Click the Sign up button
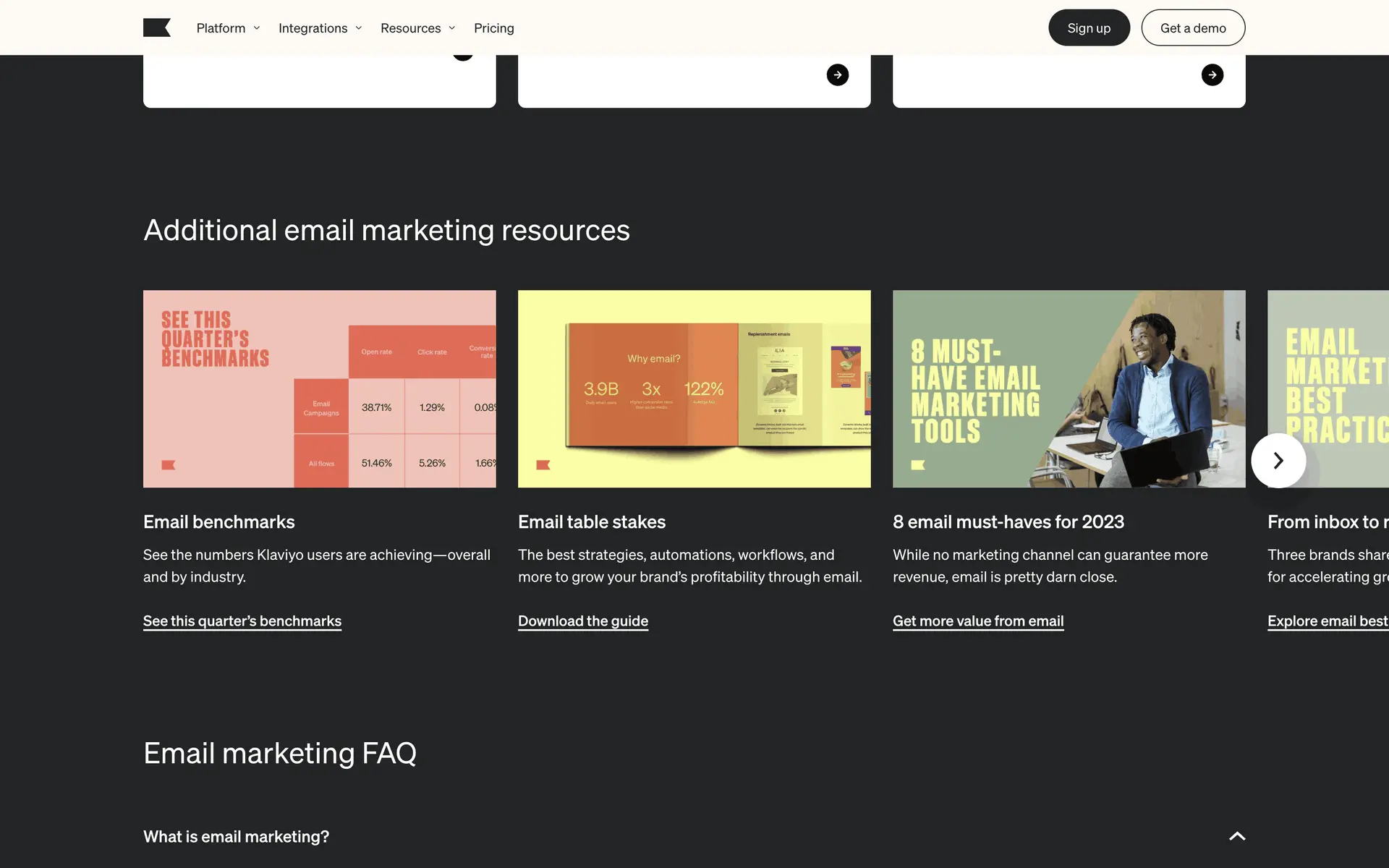The image size is (1389, 868). pyautogui.click(x=1088, y=28)
